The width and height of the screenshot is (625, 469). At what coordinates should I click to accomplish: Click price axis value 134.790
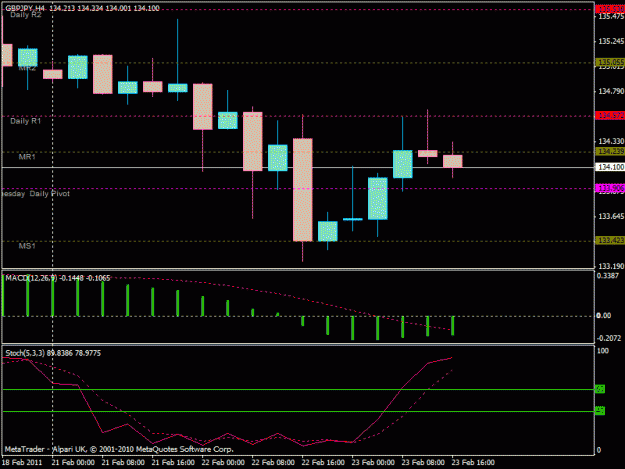(x=611, y=91)
